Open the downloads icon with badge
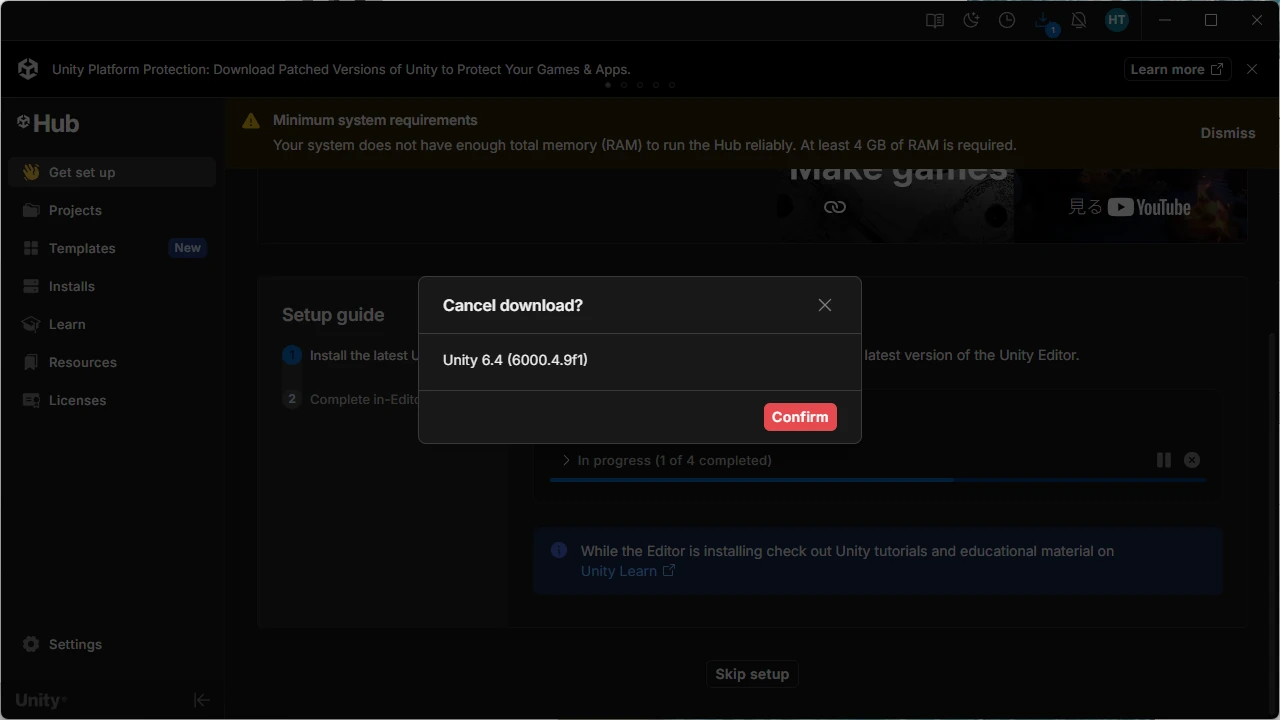This screenshot has width=1280, height=720. click(1045, 22)
